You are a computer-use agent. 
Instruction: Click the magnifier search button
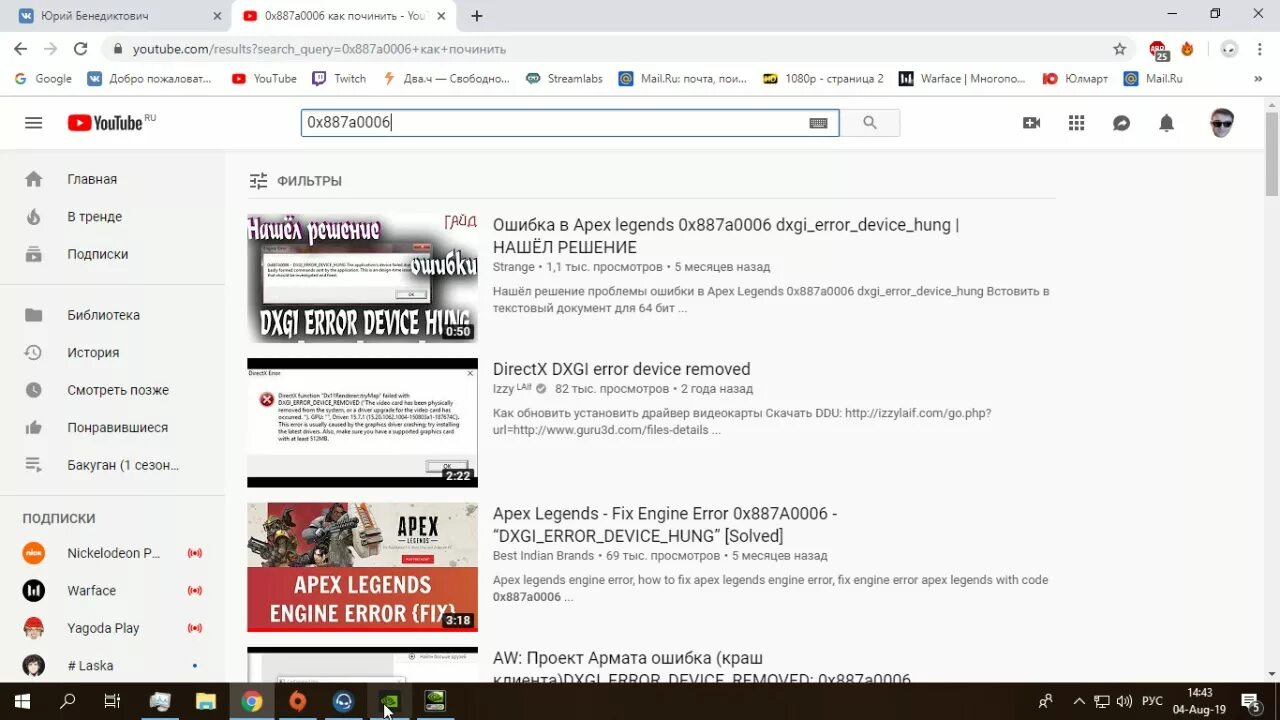[x=869, y=123]
